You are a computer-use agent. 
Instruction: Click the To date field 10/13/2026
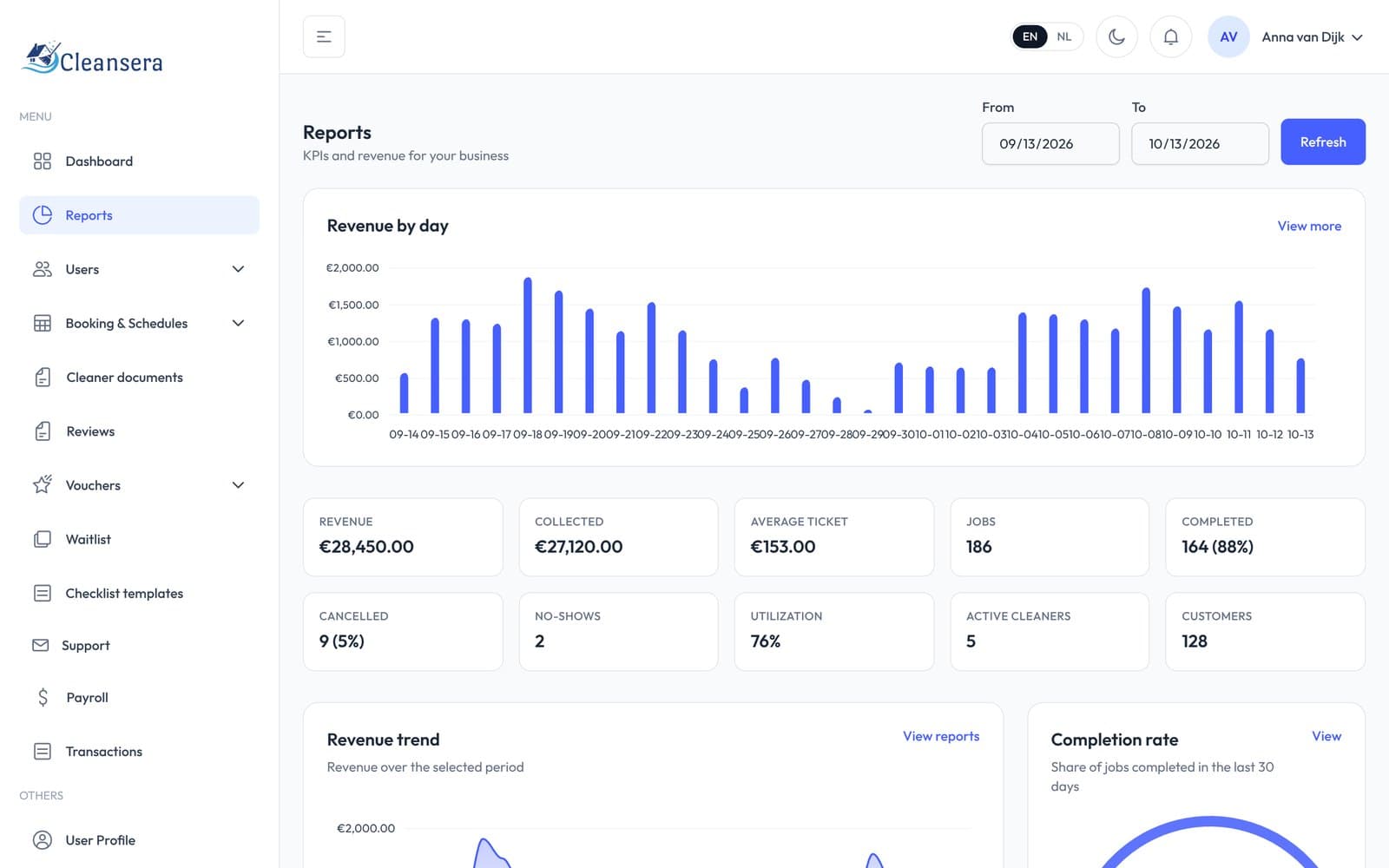[1200, 143]
